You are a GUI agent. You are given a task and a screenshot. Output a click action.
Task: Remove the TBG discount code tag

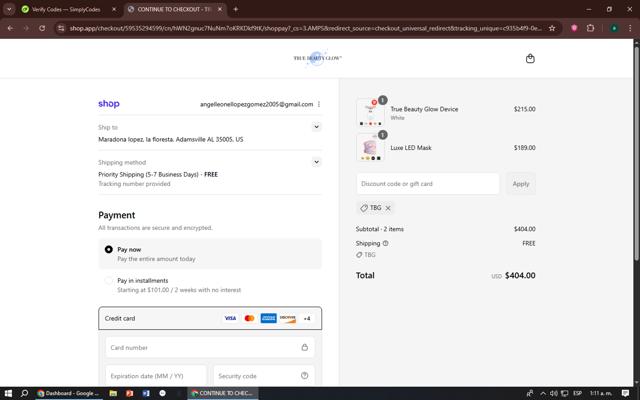click(388, 208)
